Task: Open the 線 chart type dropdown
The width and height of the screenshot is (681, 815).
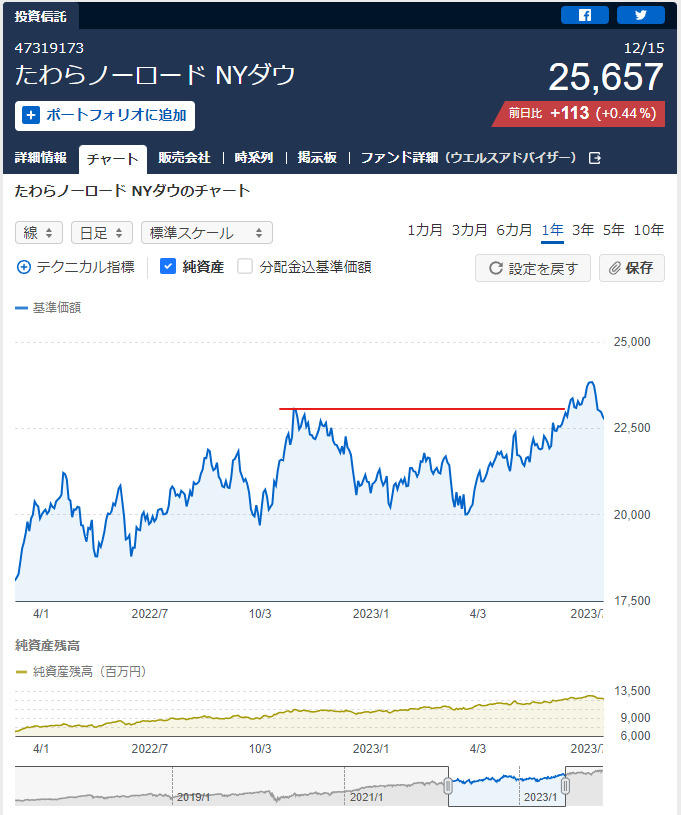Action: tap(39, 232)
